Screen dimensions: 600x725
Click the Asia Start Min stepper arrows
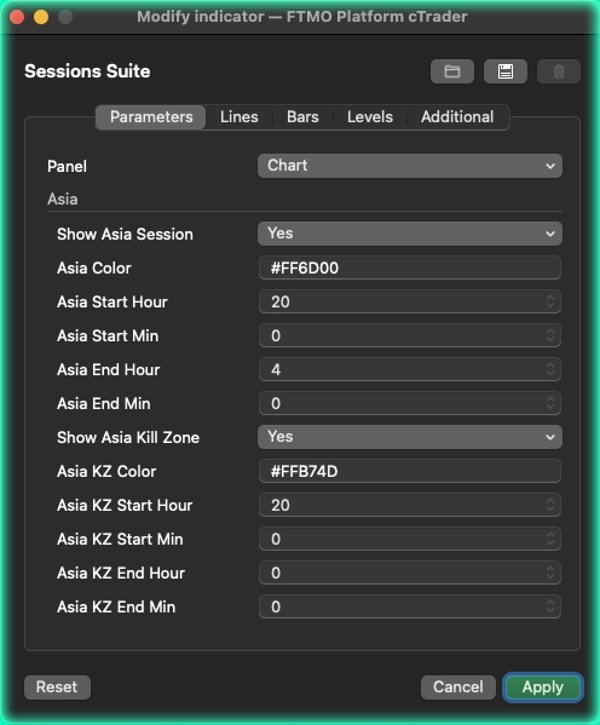(x=550, y=335)
